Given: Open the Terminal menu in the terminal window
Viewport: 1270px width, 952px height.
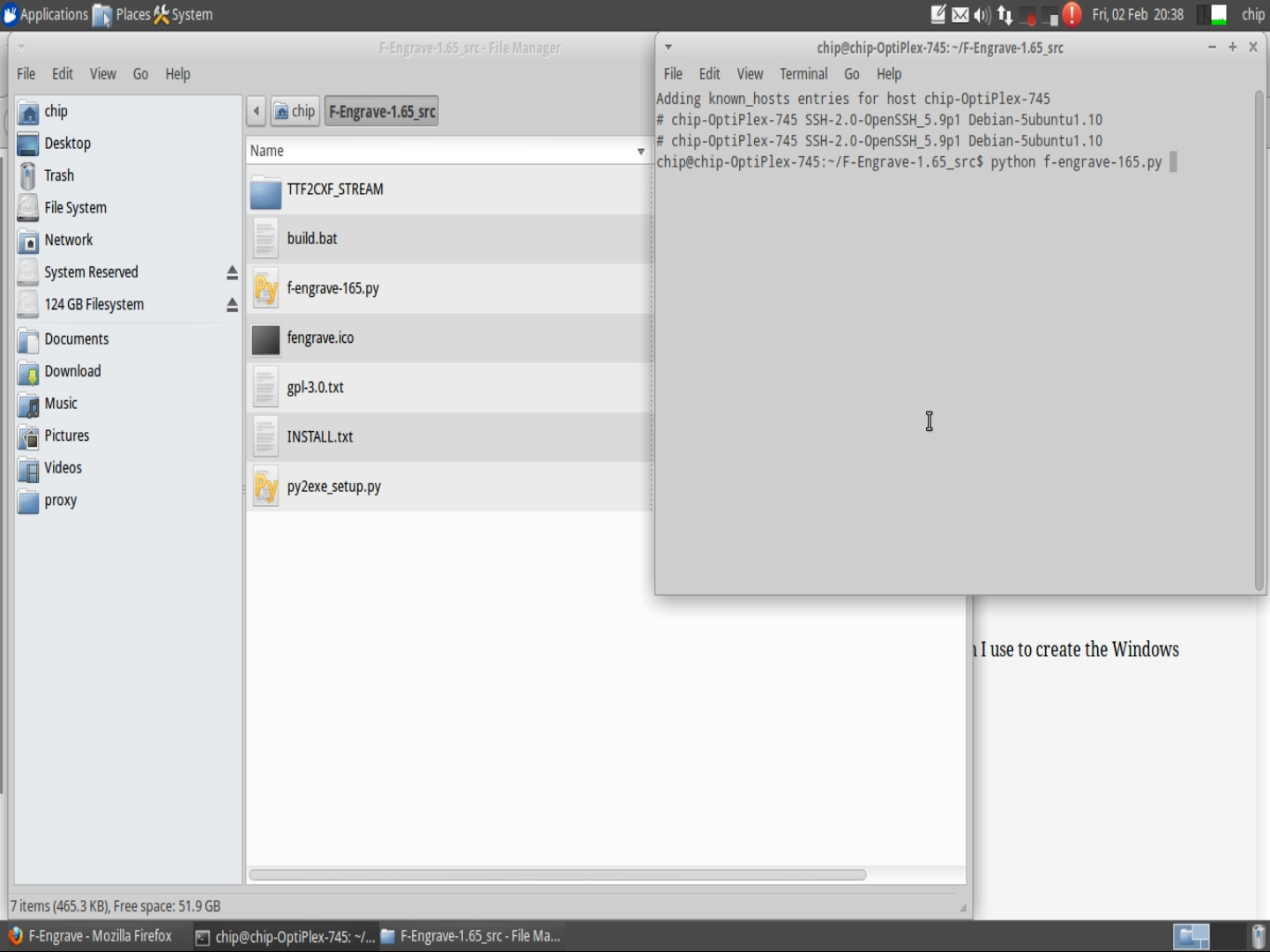Looking at the screenshot, I should pos(803,74).
